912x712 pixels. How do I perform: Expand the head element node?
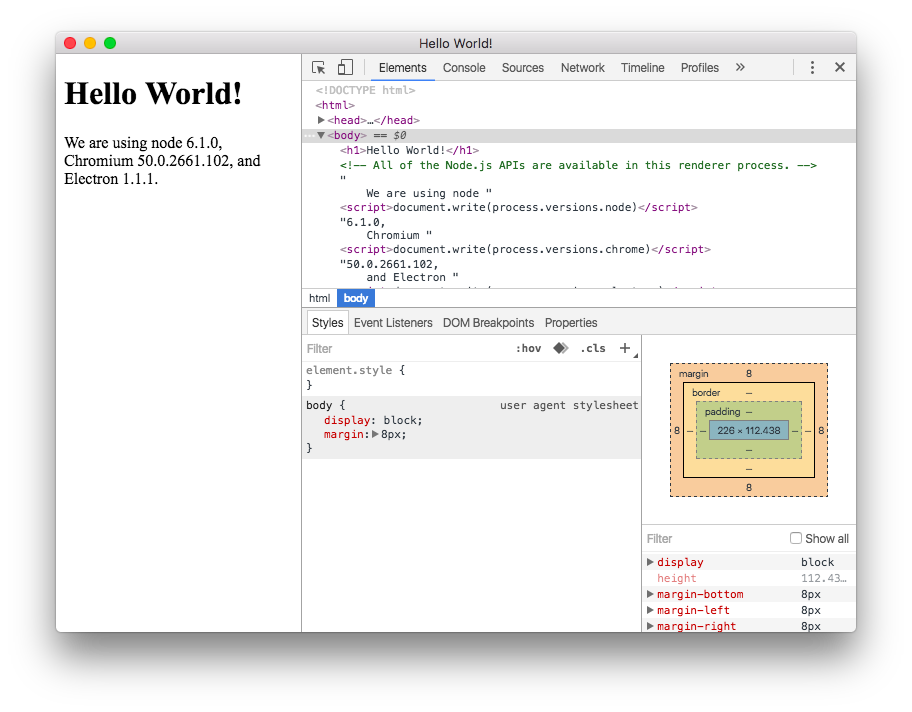tap(321, 120)
